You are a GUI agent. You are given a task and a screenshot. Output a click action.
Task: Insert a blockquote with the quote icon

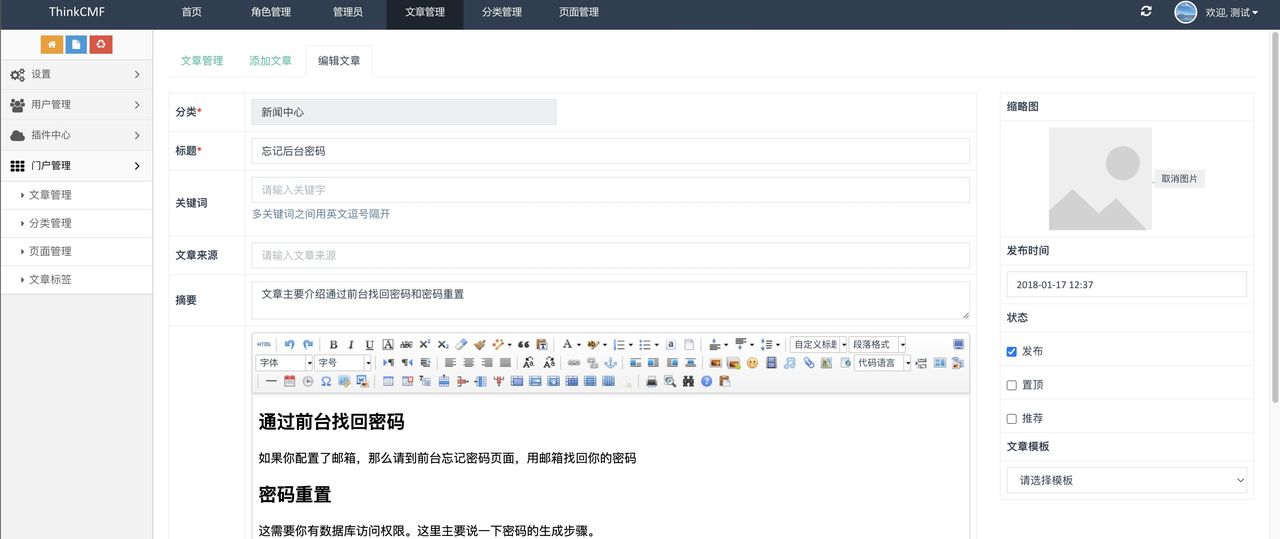pos(523,345)
